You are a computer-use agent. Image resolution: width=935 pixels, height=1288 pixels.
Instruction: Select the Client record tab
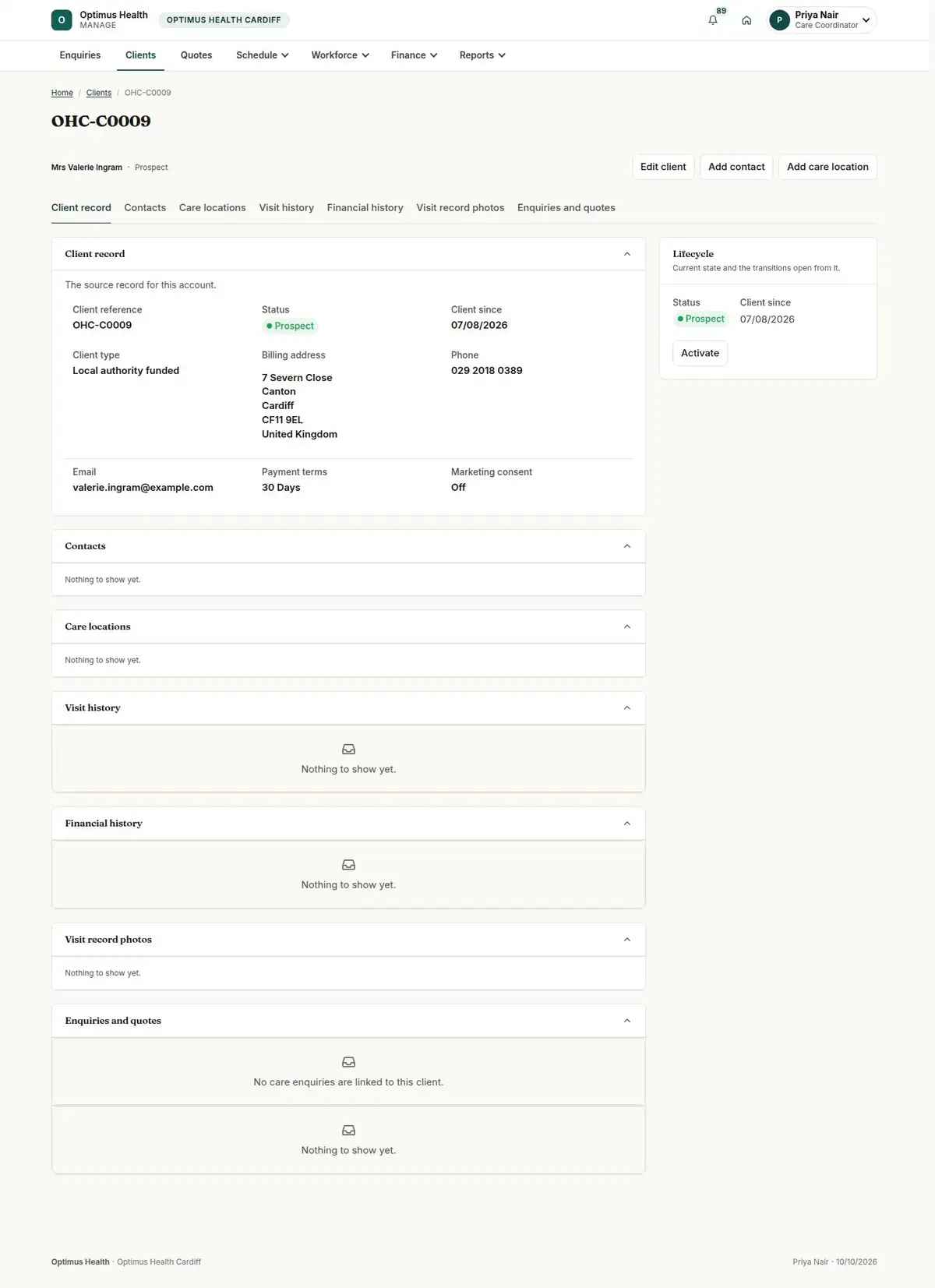[x=81, y=208]
